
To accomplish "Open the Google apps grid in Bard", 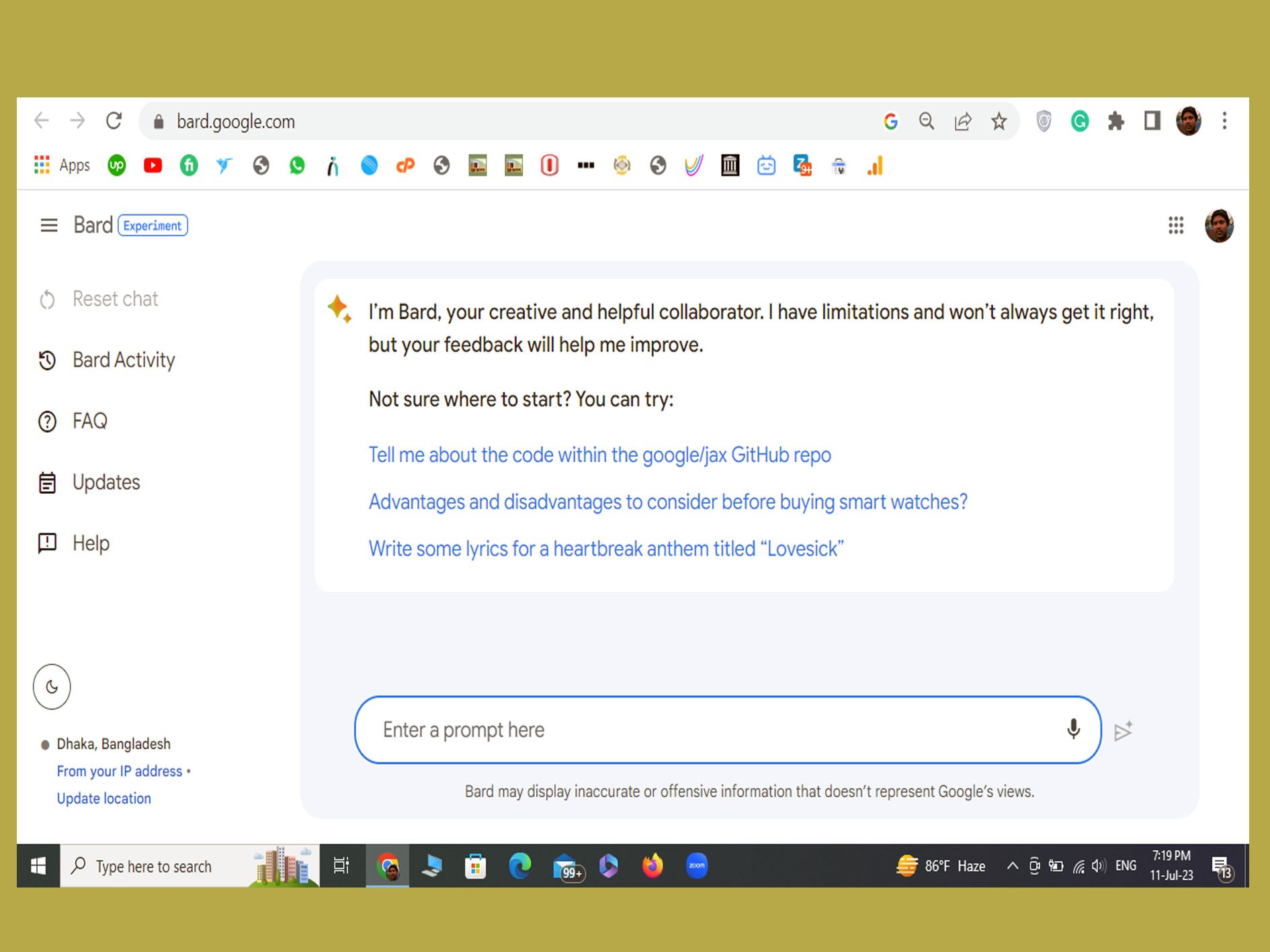I will coord(1175,226).
